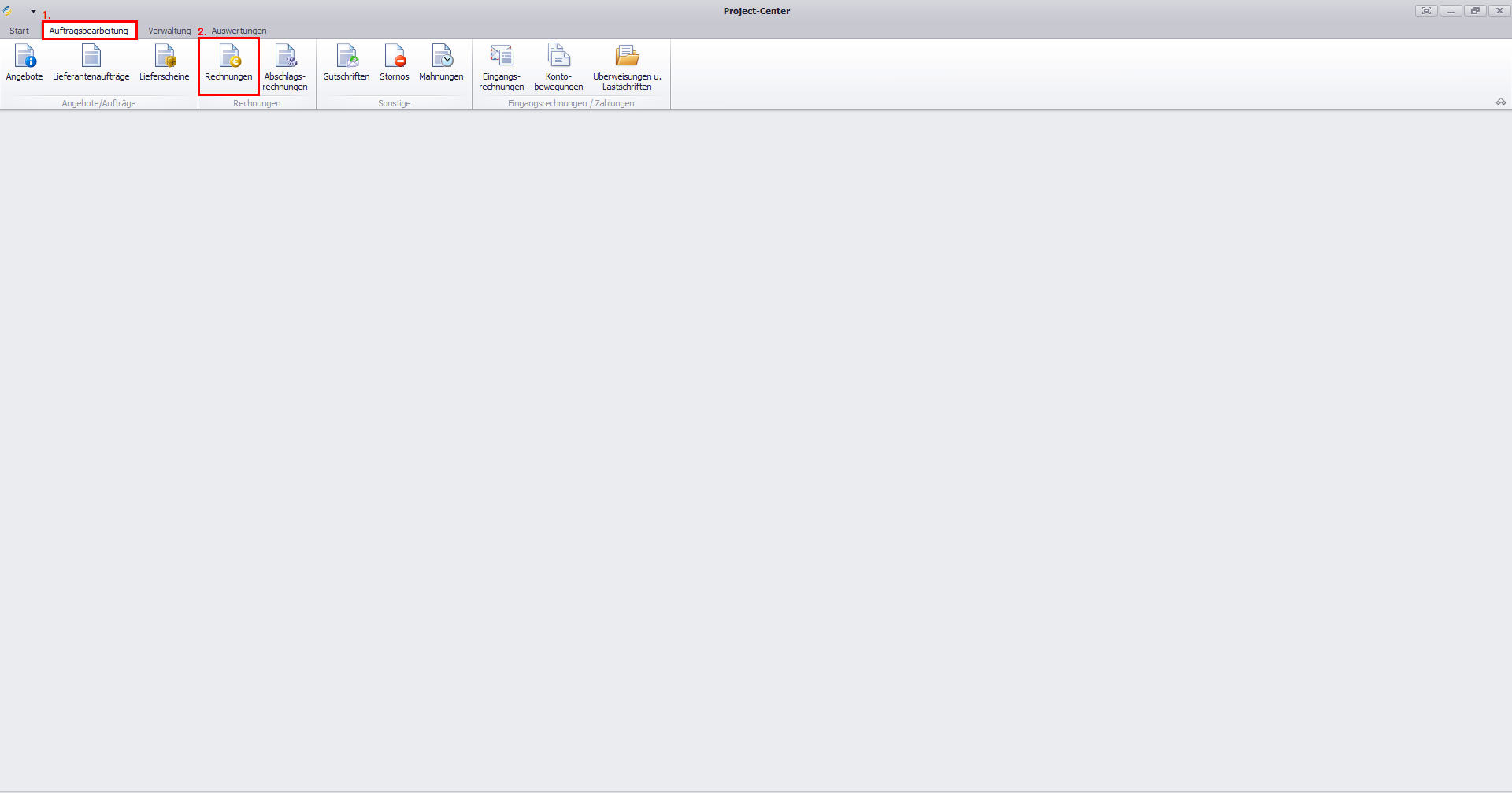The height and width of the screenshot is (793, 1512).
Task: Select the Auftragsbearbeitung tab
Action: 89,31
